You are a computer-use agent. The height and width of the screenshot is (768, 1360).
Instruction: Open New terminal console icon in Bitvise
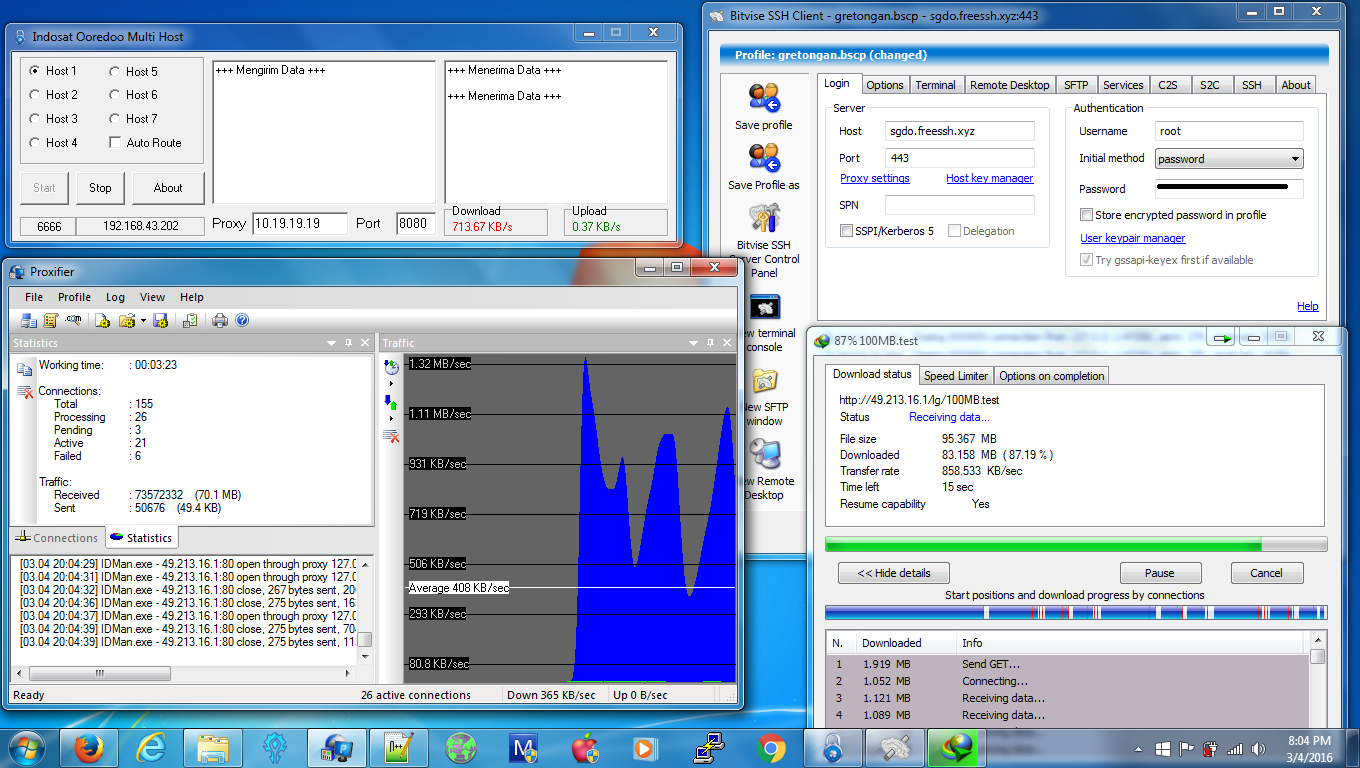764,307
